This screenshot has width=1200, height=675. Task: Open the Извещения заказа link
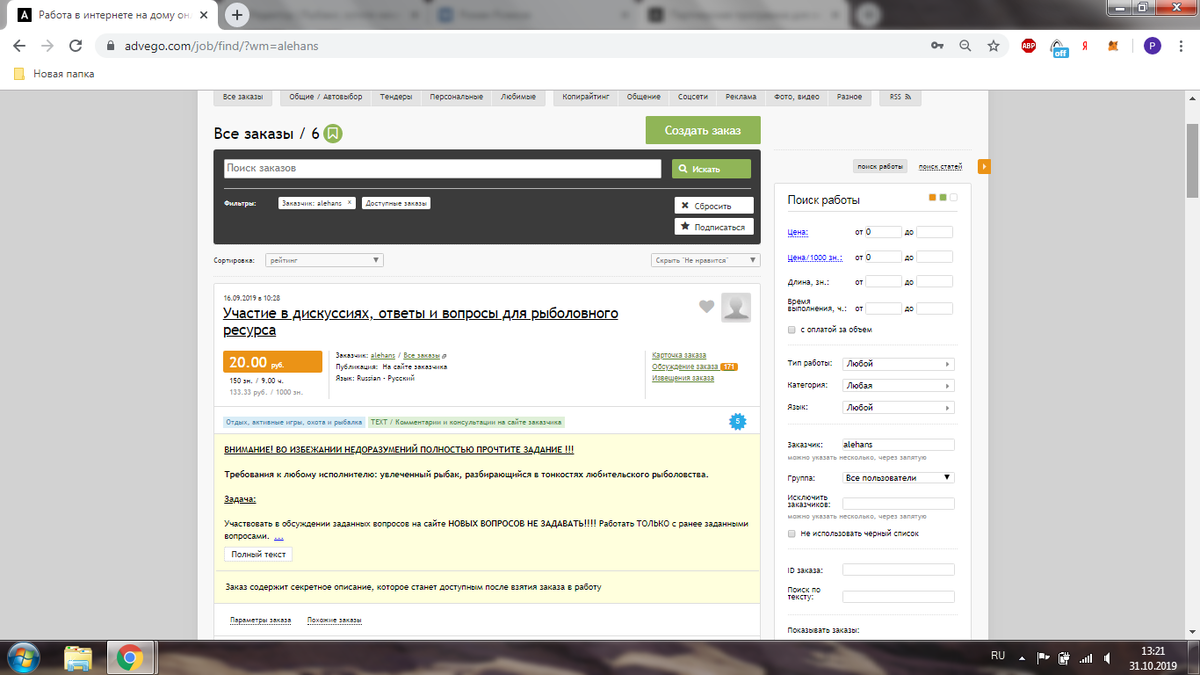[683, 378]
